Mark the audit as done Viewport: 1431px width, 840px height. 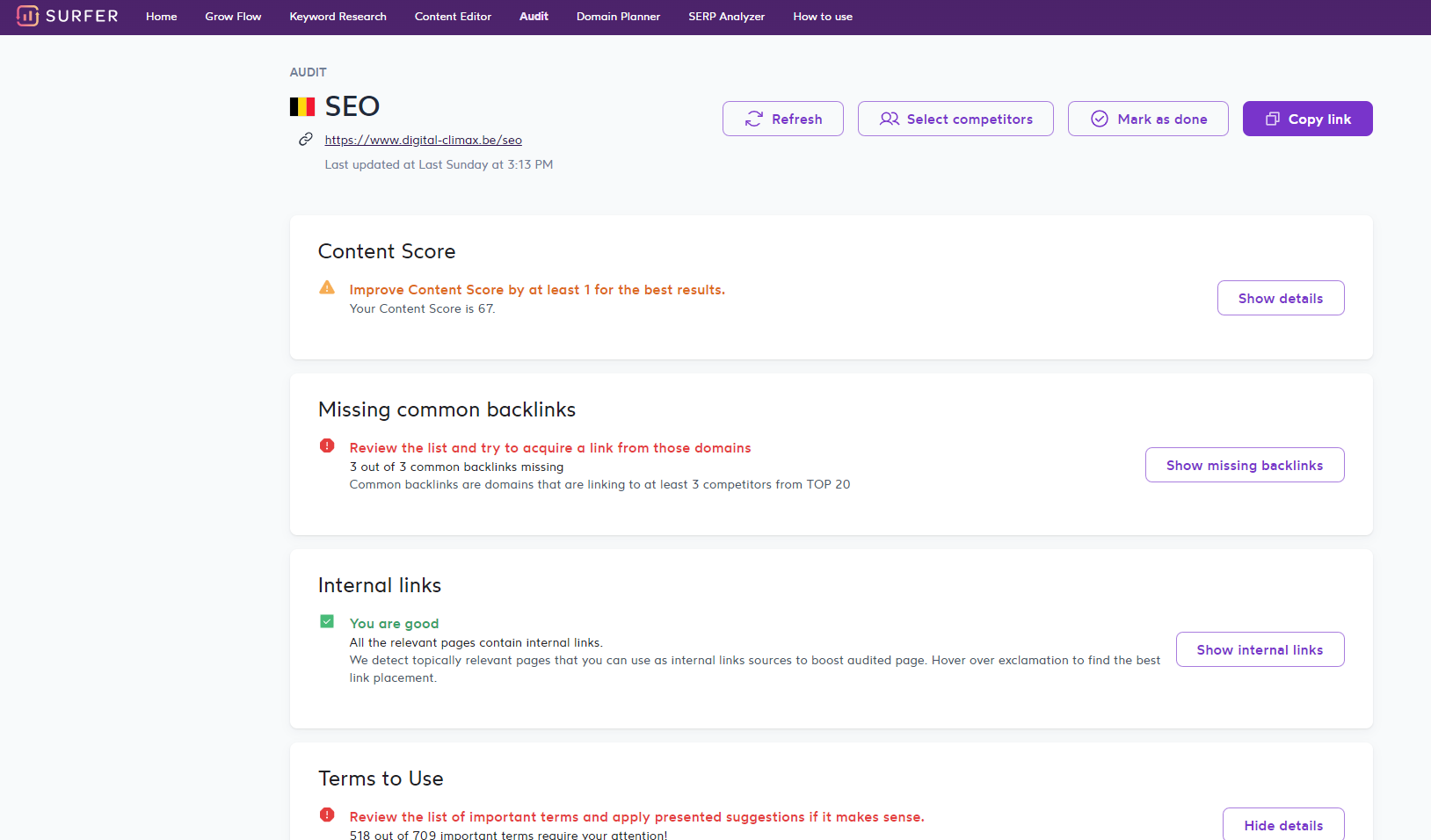[1148, 119]
